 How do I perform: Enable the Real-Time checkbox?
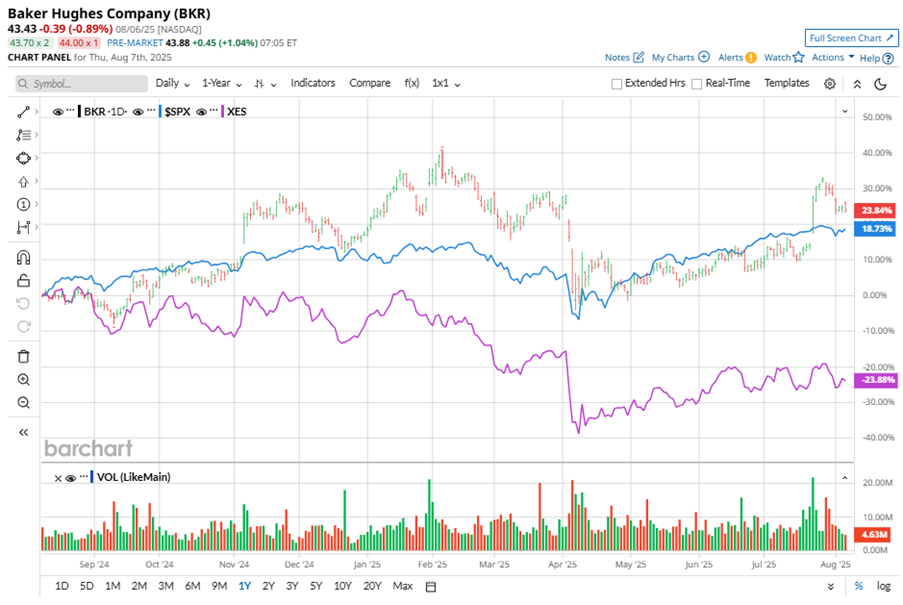(696, 84)
